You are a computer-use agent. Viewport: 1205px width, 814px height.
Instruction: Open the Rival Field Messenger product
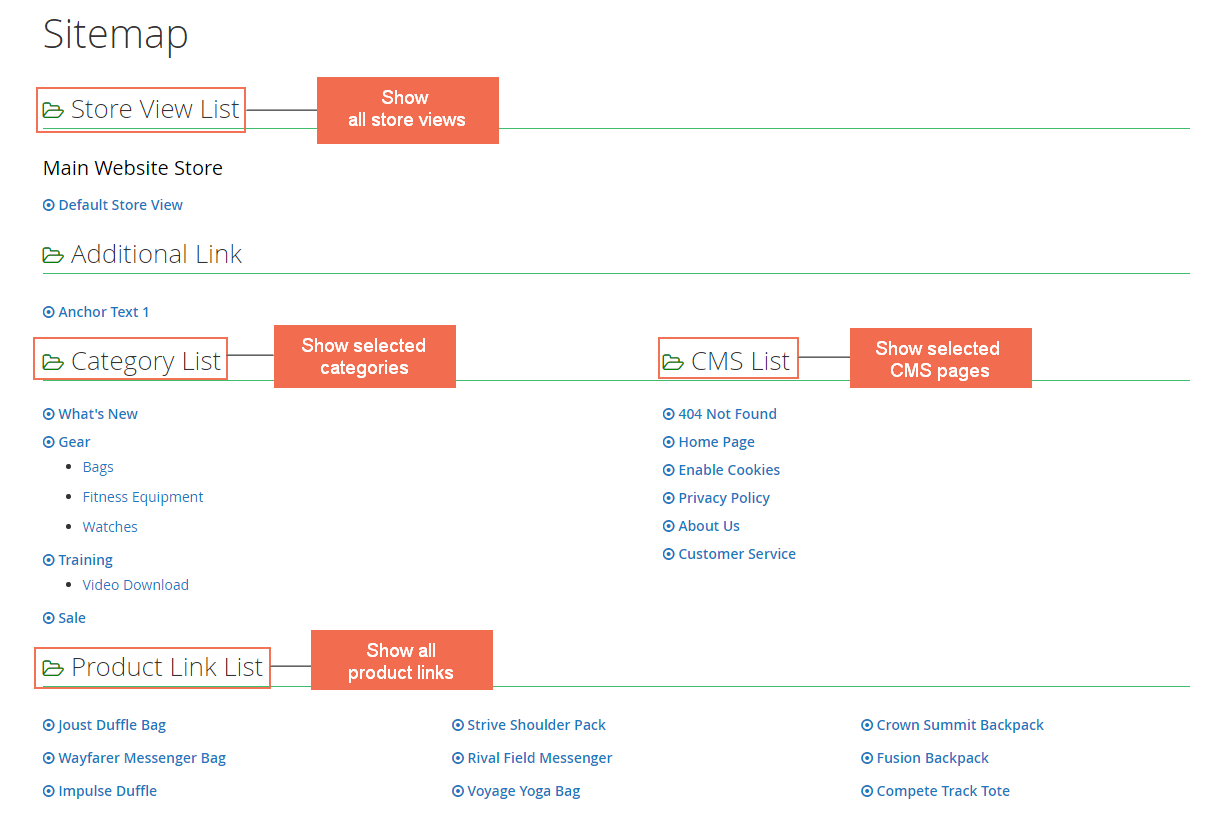click(x=540, y=758)
